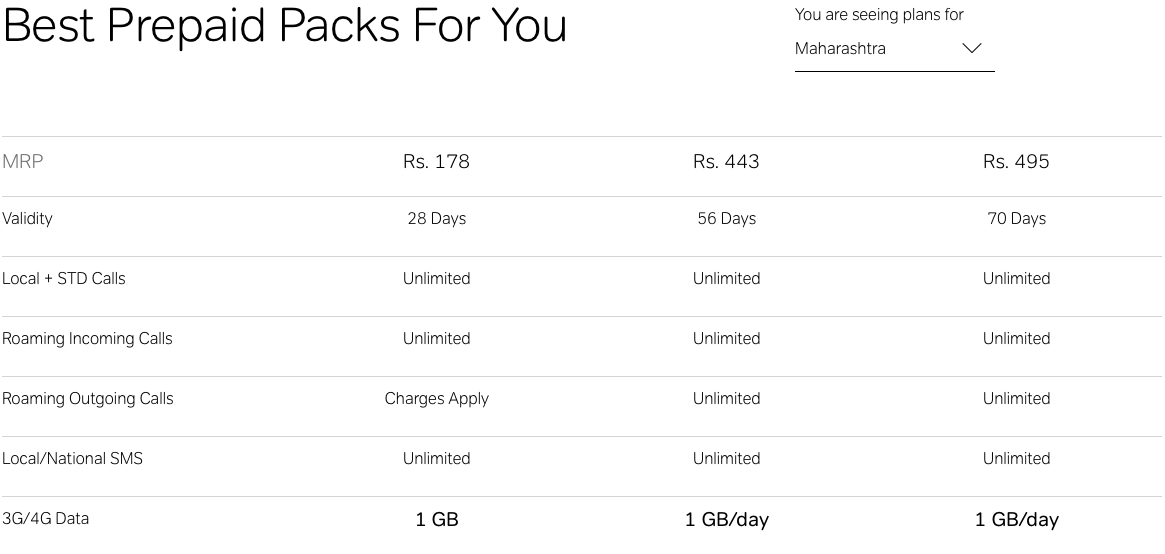Pick the Rs. 495 prepaid pack
Image resolution: width=1165 pixels, height=554 pixels.
(x=1016, y=162)
